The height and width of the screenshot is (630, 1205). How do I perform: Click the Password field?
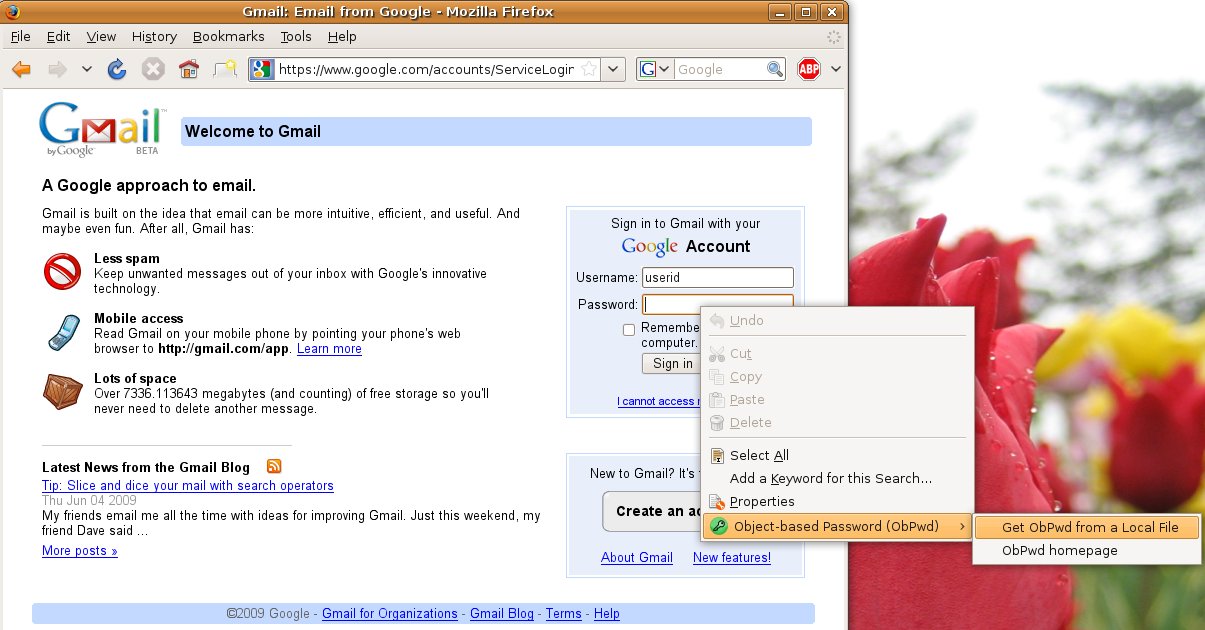718,304
